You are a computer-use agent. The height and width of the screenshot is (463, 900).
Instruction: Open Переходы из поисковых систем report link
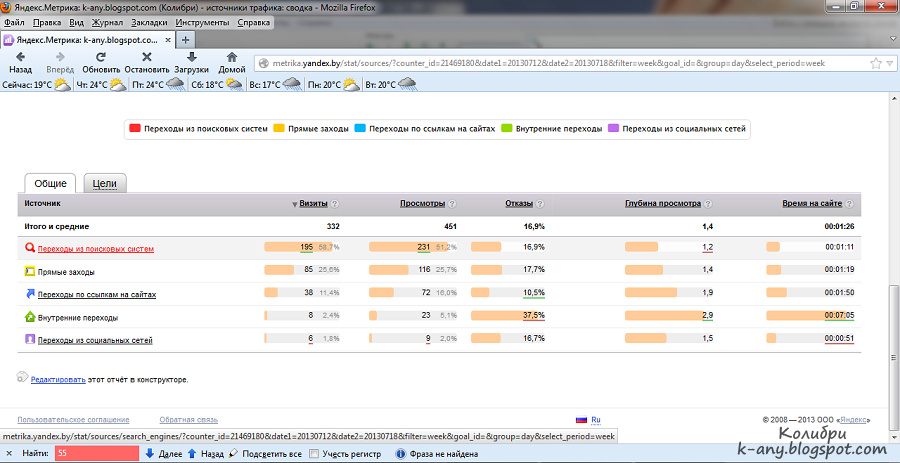click(96, 249)
